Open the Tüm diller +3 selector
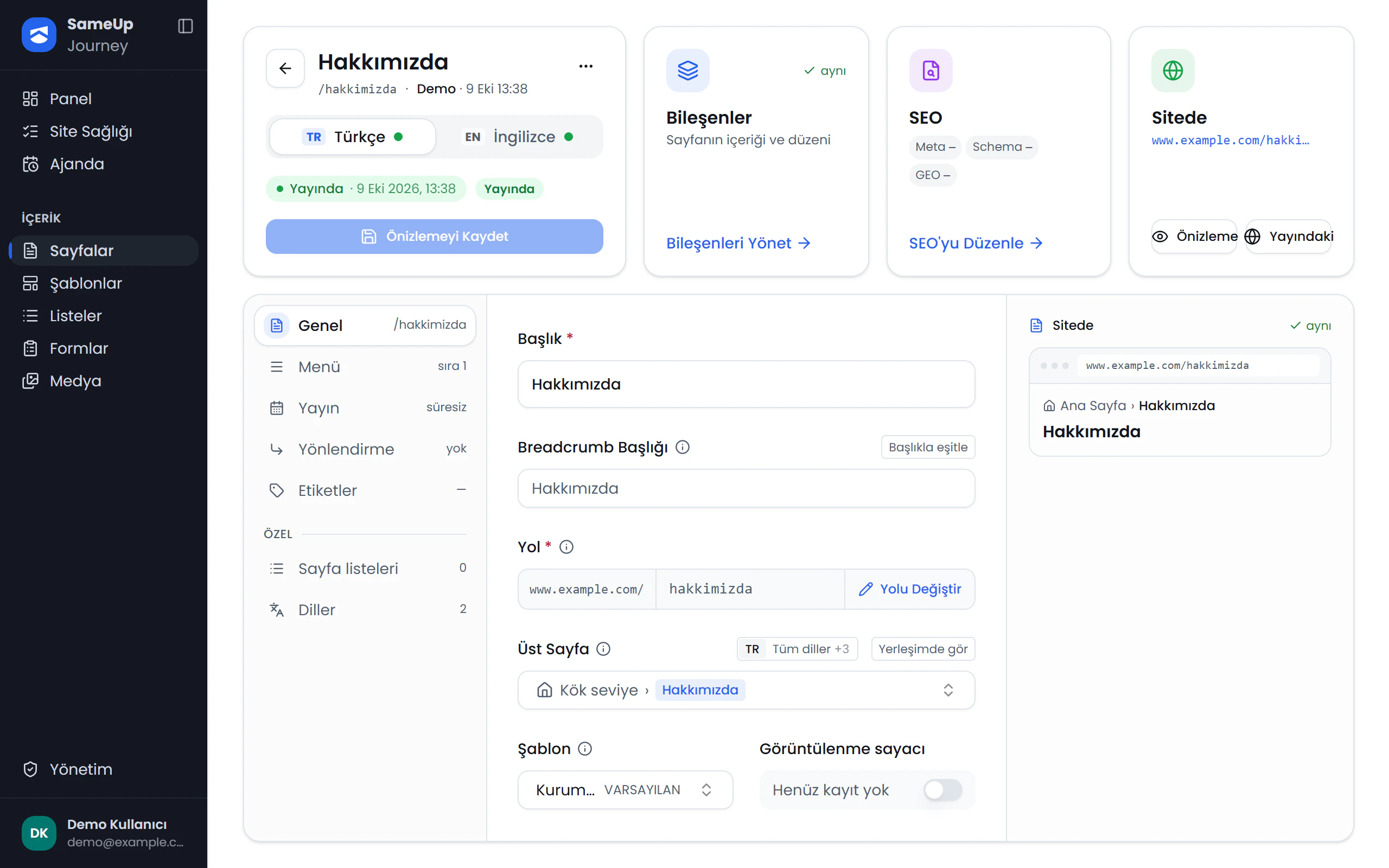The width and height of the screenshot is (1389, 868). pyautogui.click(x=797, y=649)
